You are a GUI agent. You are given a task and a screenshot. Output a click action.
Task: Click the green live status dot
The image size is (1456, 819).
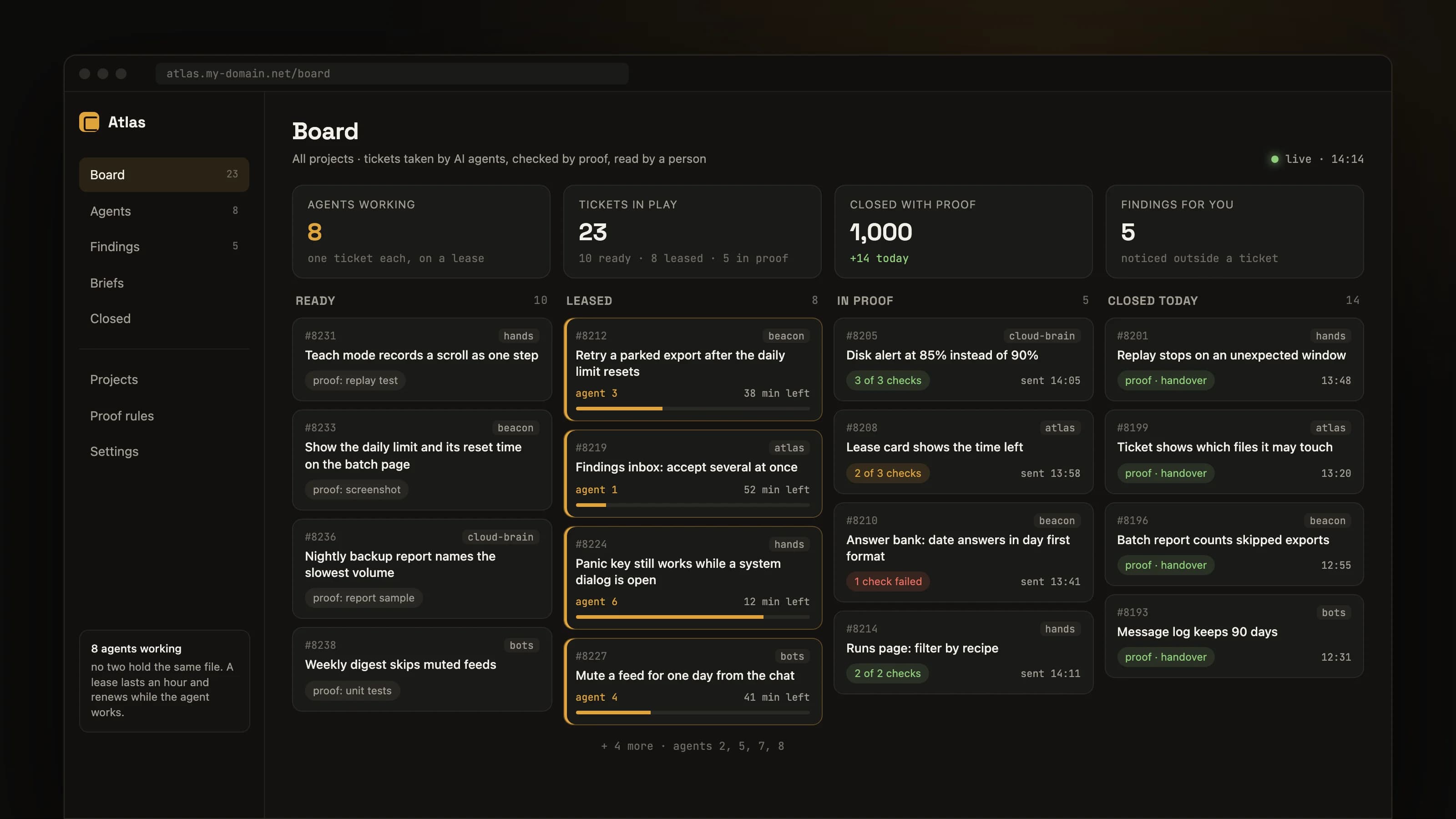pyautogui.click(x=1274, y=159)
